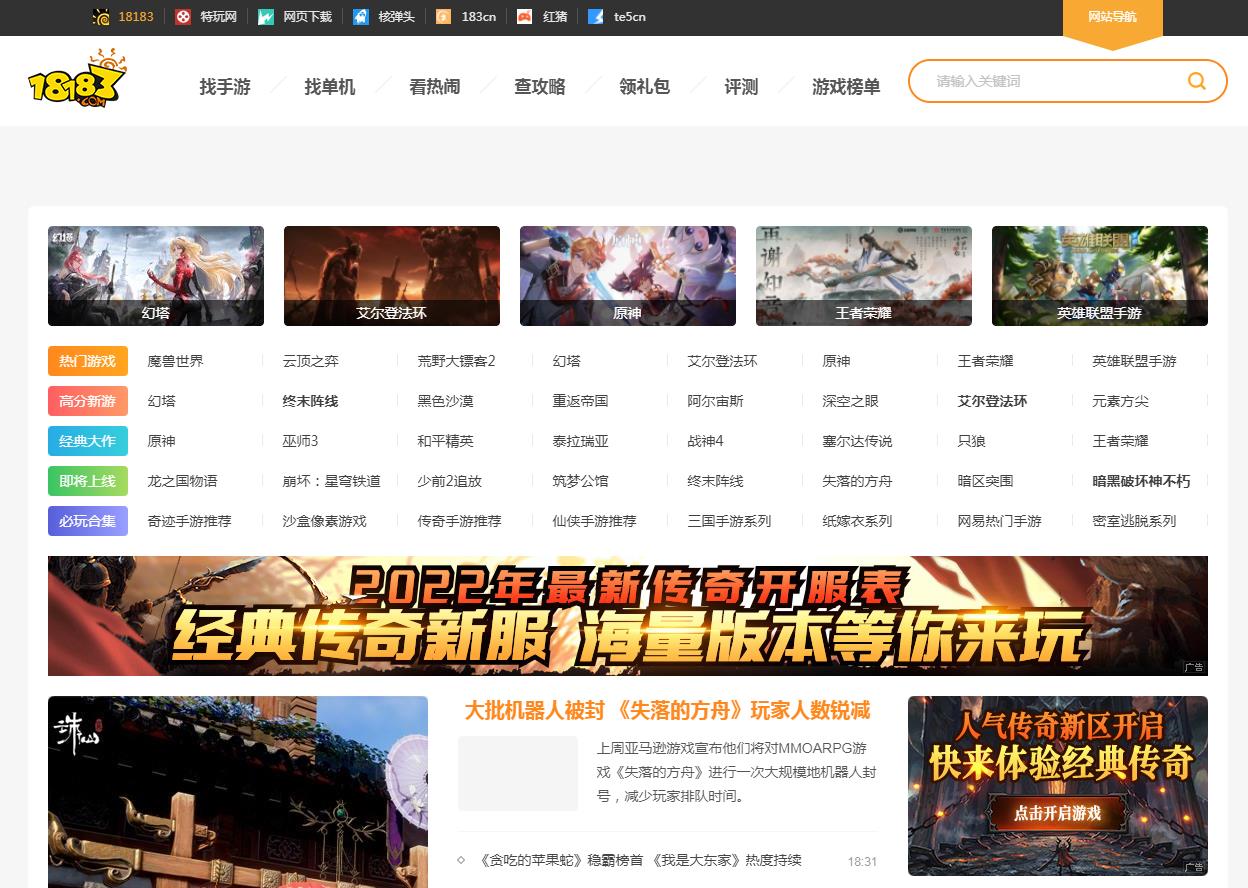Open the 大批机器人被封 headline article
This screenshot has height=888, width=1248.
(x=668, y=711)
